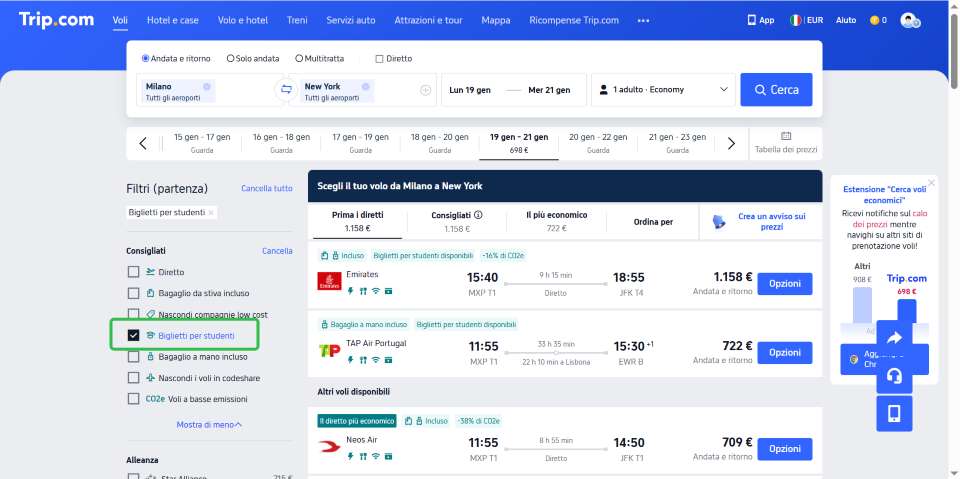Open the App download link
Image resolution: width=960 pixels, height=479 pixels.
tap(760, 20)
